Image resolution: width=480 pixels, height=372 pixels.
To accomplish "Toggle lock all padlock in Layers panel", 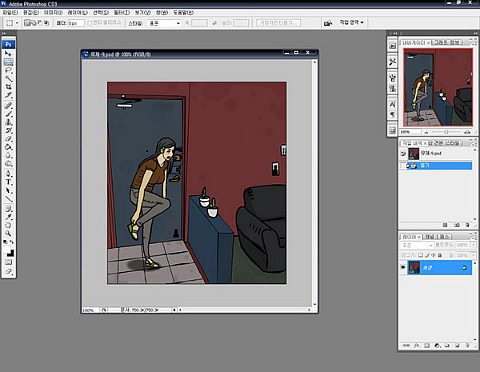I will click(440, 255).
